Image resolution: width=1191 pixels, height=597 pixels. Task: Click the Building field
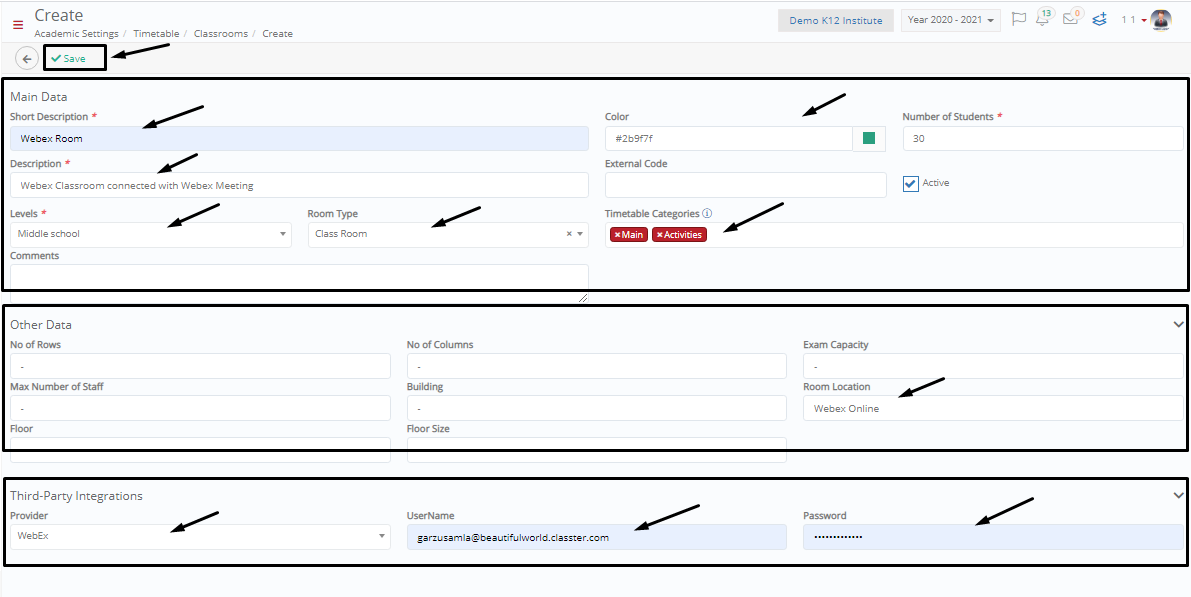point(597,408)
